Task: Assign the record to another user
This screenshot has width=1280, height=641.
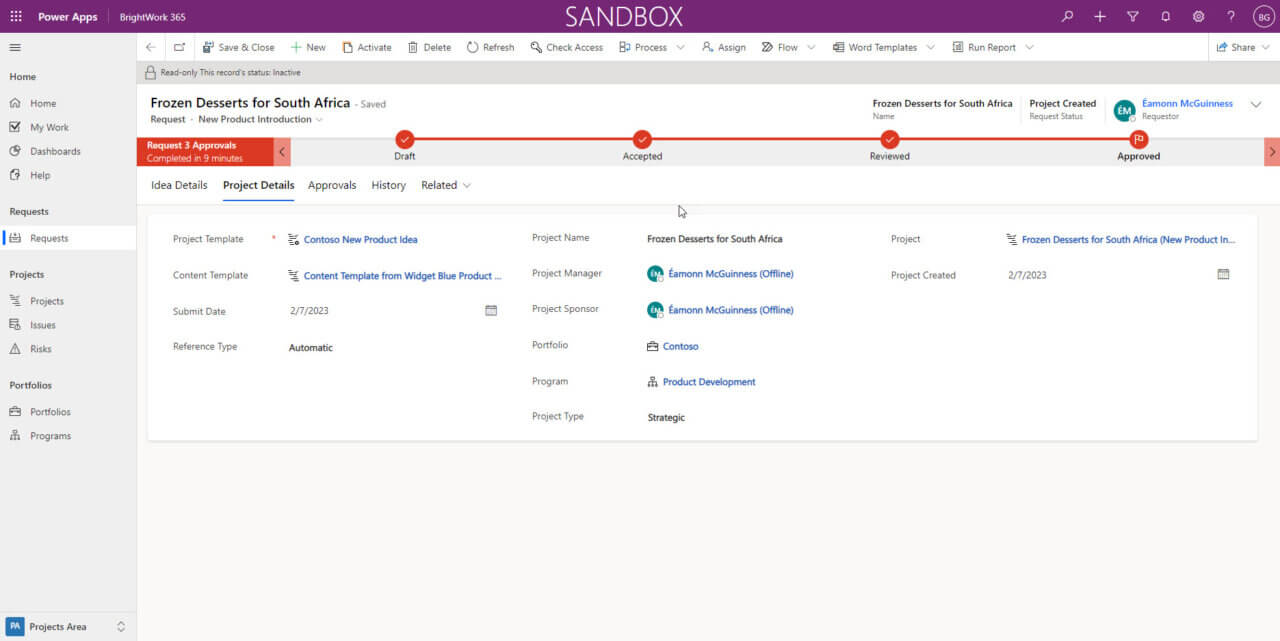Action: click(723, 47)
